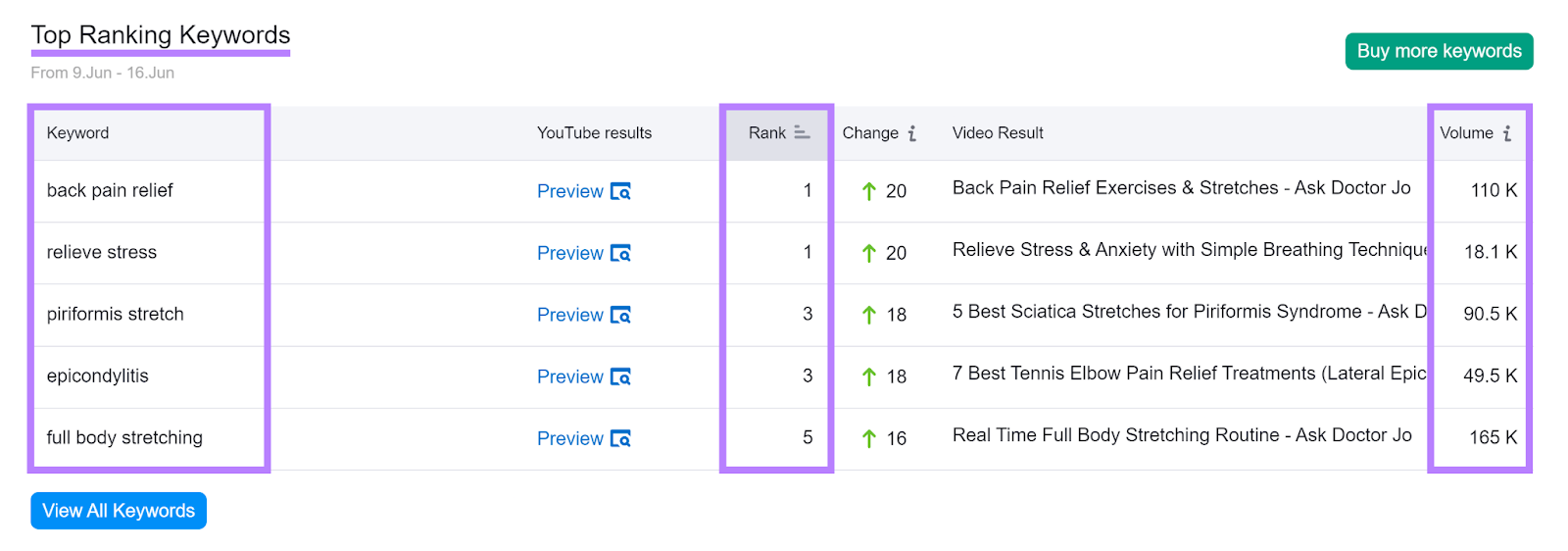The image size is (1568, 551).
Task: Click the Change column info icon
Action: 912,133
